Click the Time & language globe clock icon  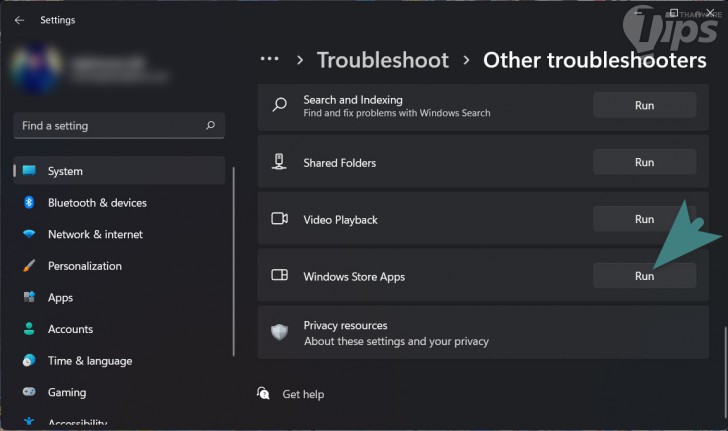pos(29,360)
